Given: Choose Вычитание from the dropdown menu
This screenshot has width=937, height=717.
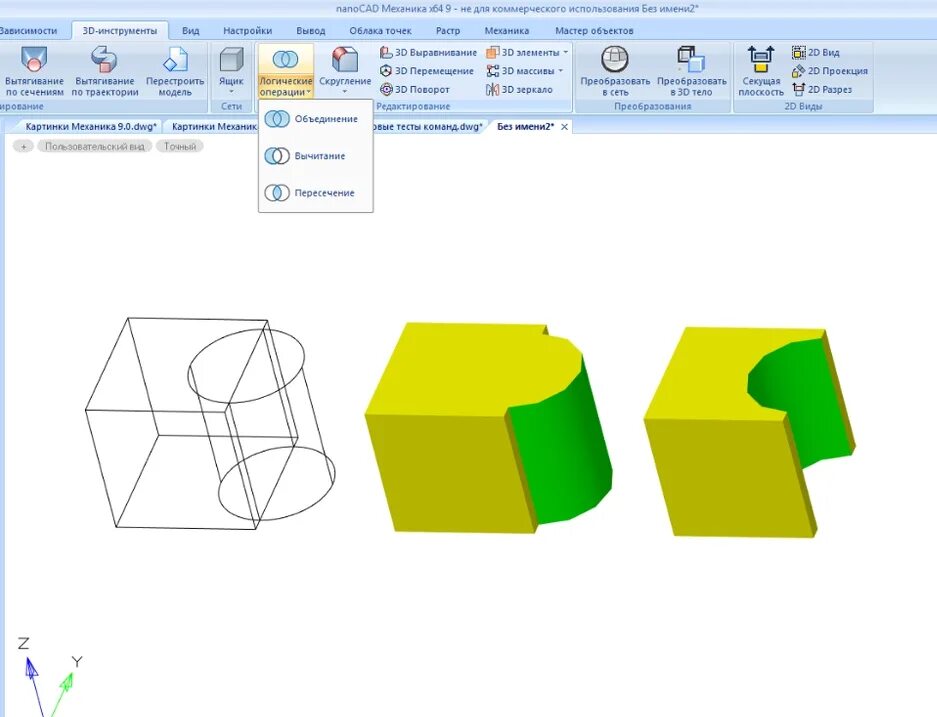Looking at the screenshot, I should pyautogui.click(x=316, y=156).
